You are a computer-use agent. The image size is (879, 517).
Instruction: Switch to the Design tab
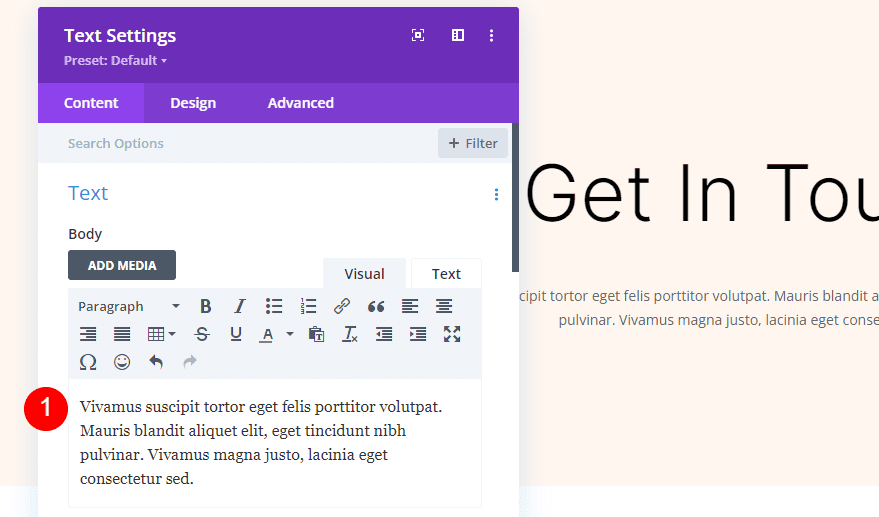[193, 103]
